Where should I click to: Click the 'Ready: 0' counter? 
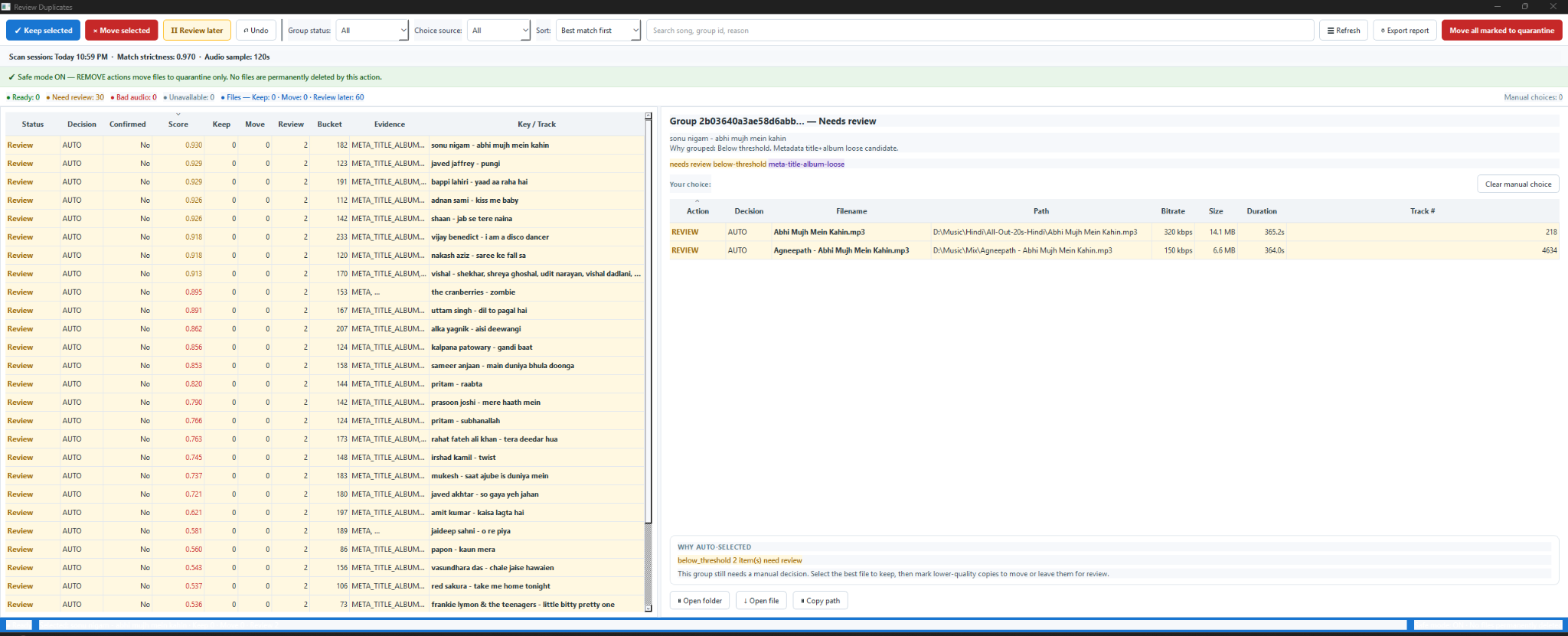click(x=24, y=97)
